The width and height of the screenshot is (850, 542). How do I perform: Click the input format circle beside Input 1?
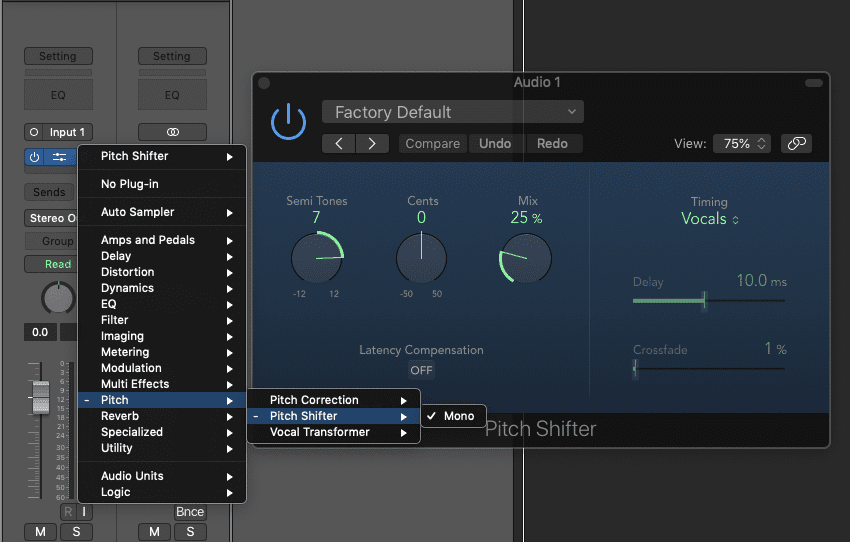point(35,132)
